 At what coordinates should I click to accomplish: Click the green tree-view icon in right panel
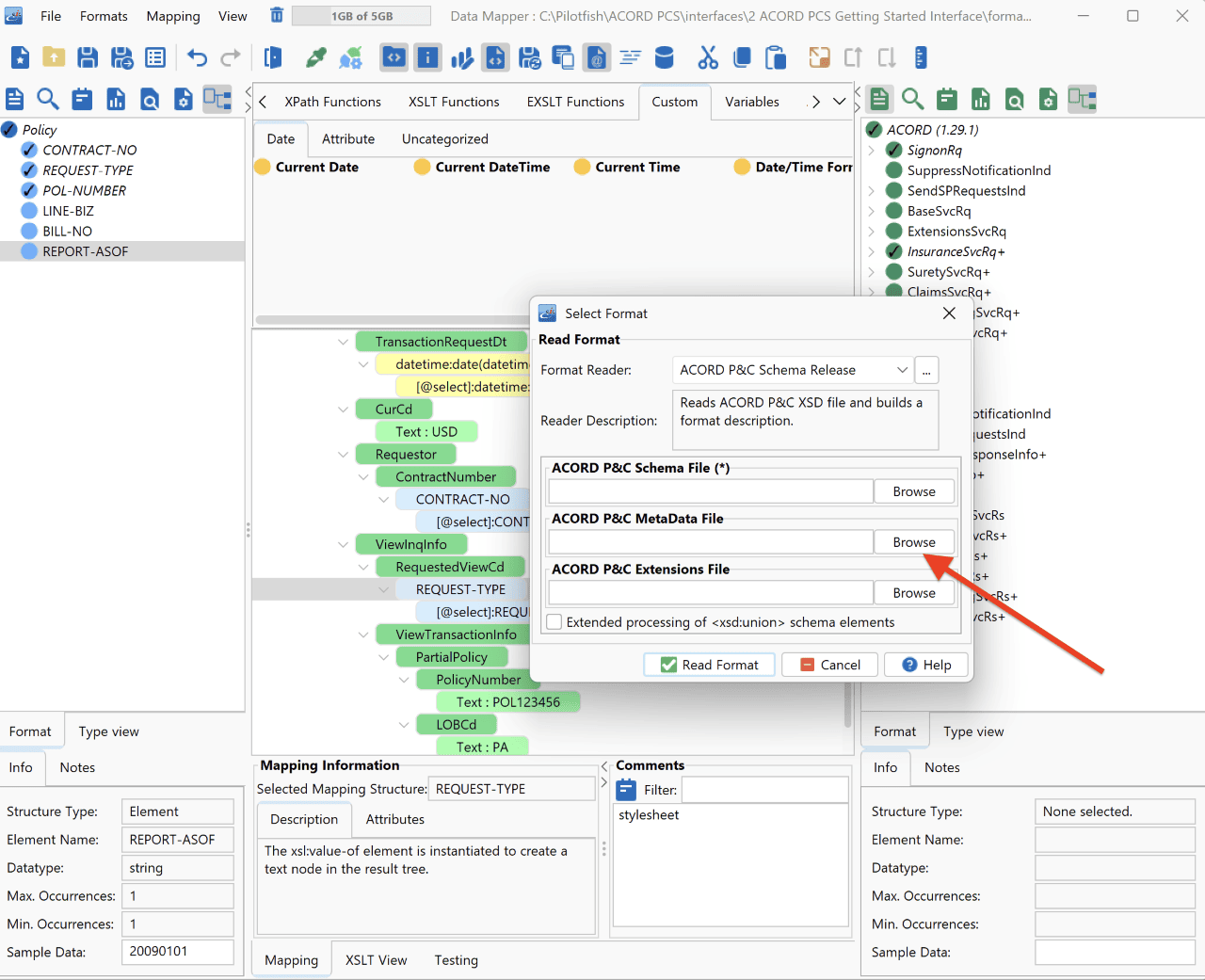click(x=1082, y=99)
